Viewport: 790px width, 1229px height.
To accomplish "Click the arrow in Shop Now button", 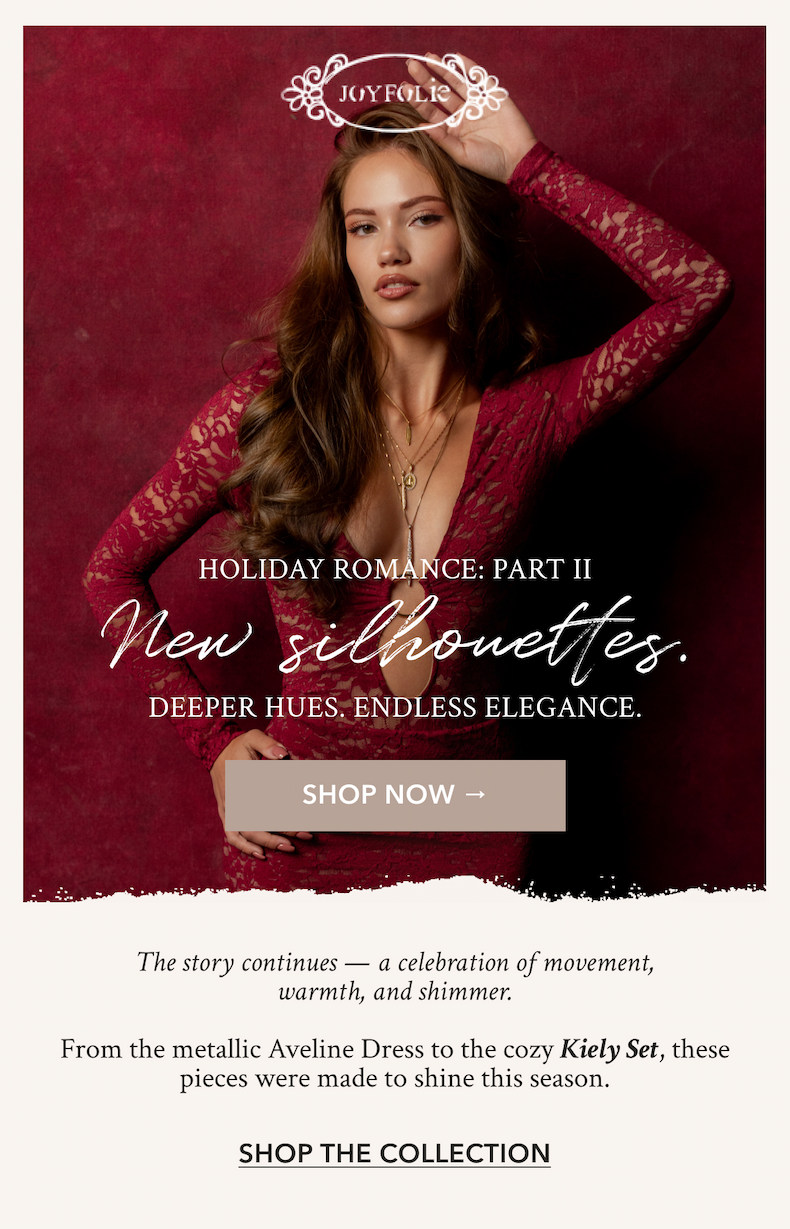I will coord(475,794).
